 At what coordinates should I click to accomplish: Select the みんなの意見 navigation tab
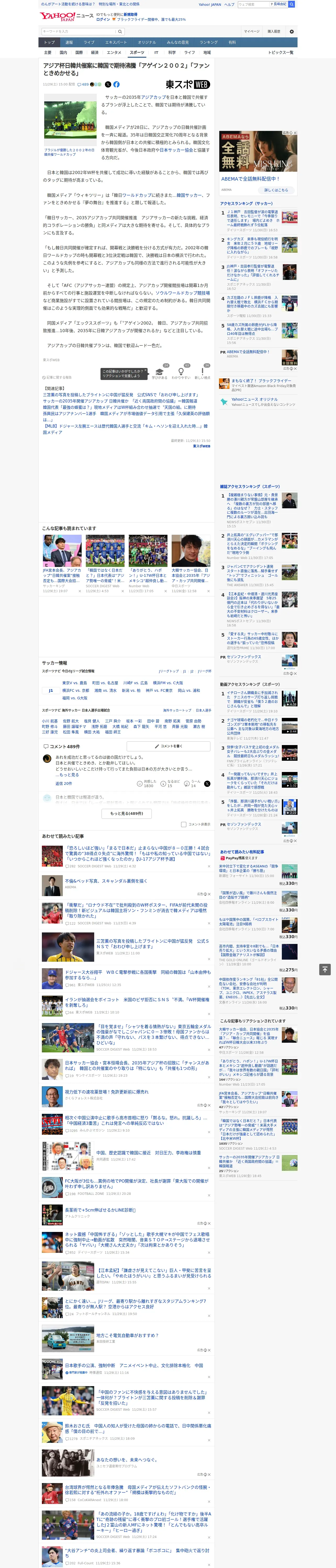pyautogui.click(x=178, y=42)
